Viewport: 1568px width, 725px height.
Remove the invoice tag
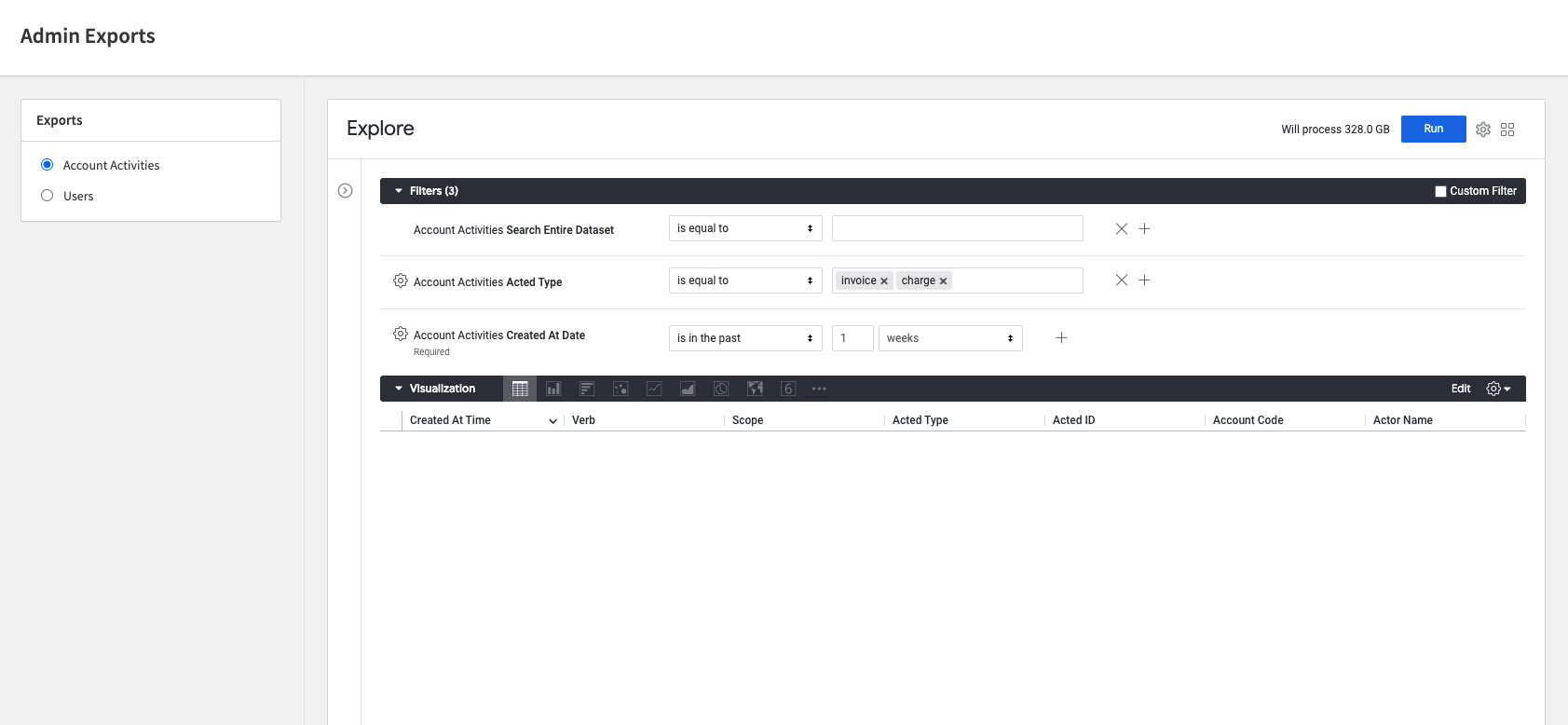[x=884, y=281]
